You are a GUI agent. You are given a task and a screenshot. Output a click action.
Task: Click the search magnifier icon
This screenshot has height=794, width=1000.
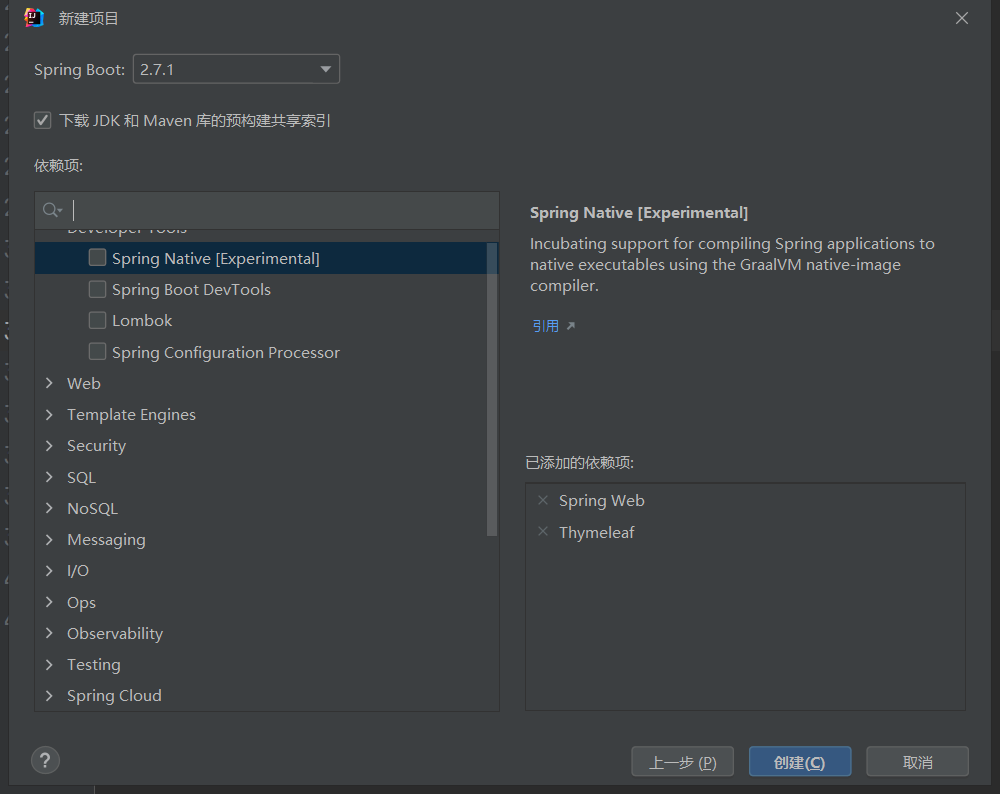point(51,210)
